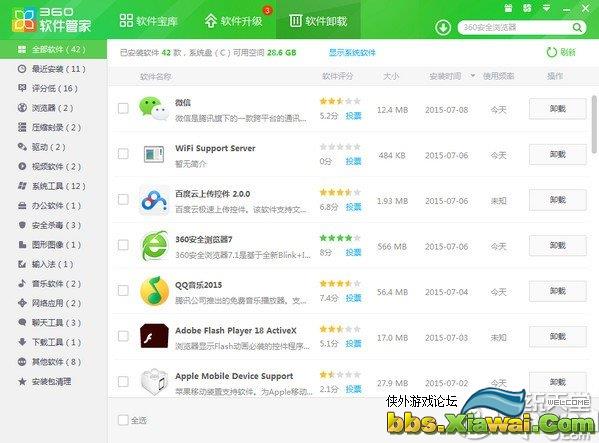
Task: Focus the 360安全浏览器 search field
Action: [x=517, y=27]
